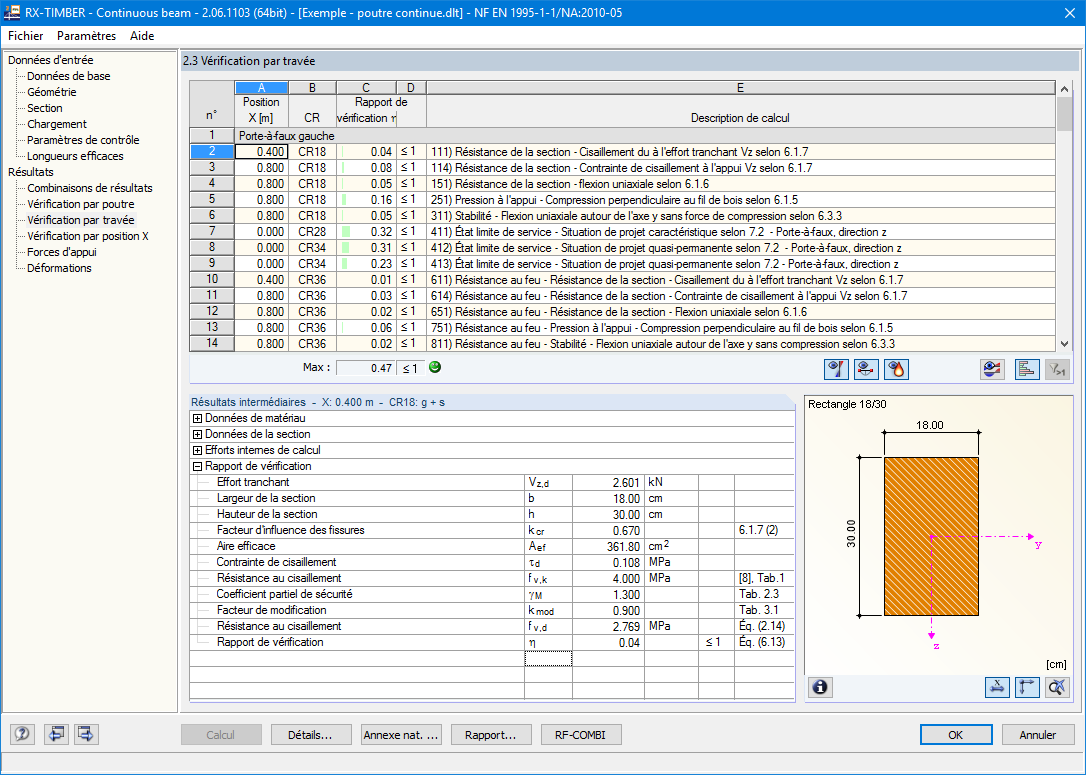This screenshot has width=1086, height=775.
Task: Click Tab. 2.3 reference cell
Action: [x=764, y=594]
